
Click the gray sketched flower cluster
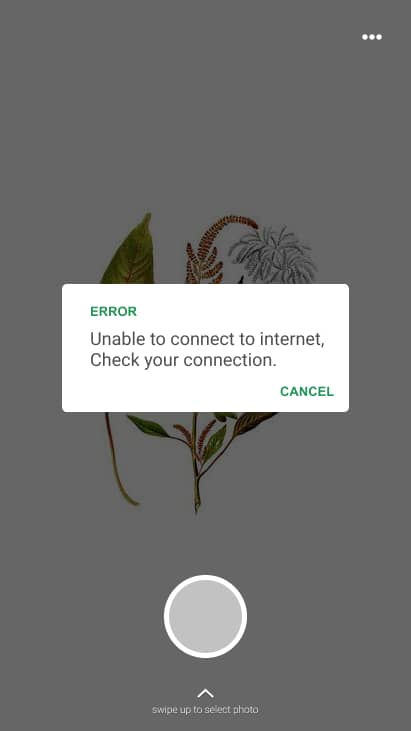(x=273, y=254)
